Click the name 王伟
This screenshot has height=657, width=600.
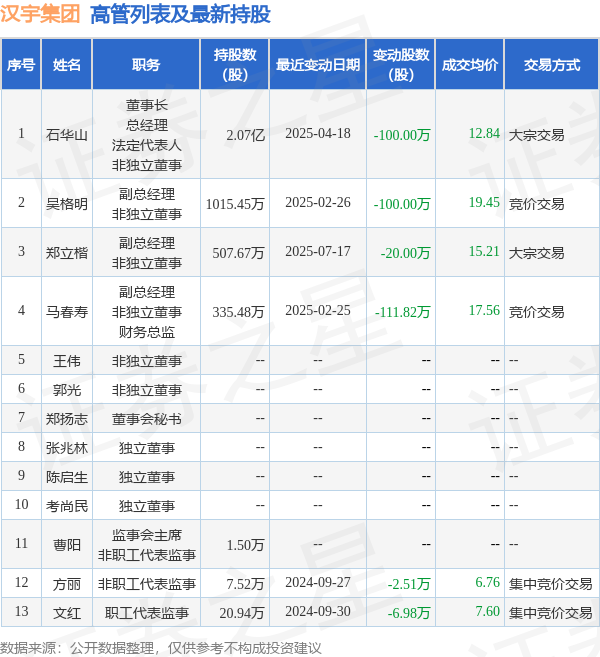pyautogui.click(x=67, y=361)
